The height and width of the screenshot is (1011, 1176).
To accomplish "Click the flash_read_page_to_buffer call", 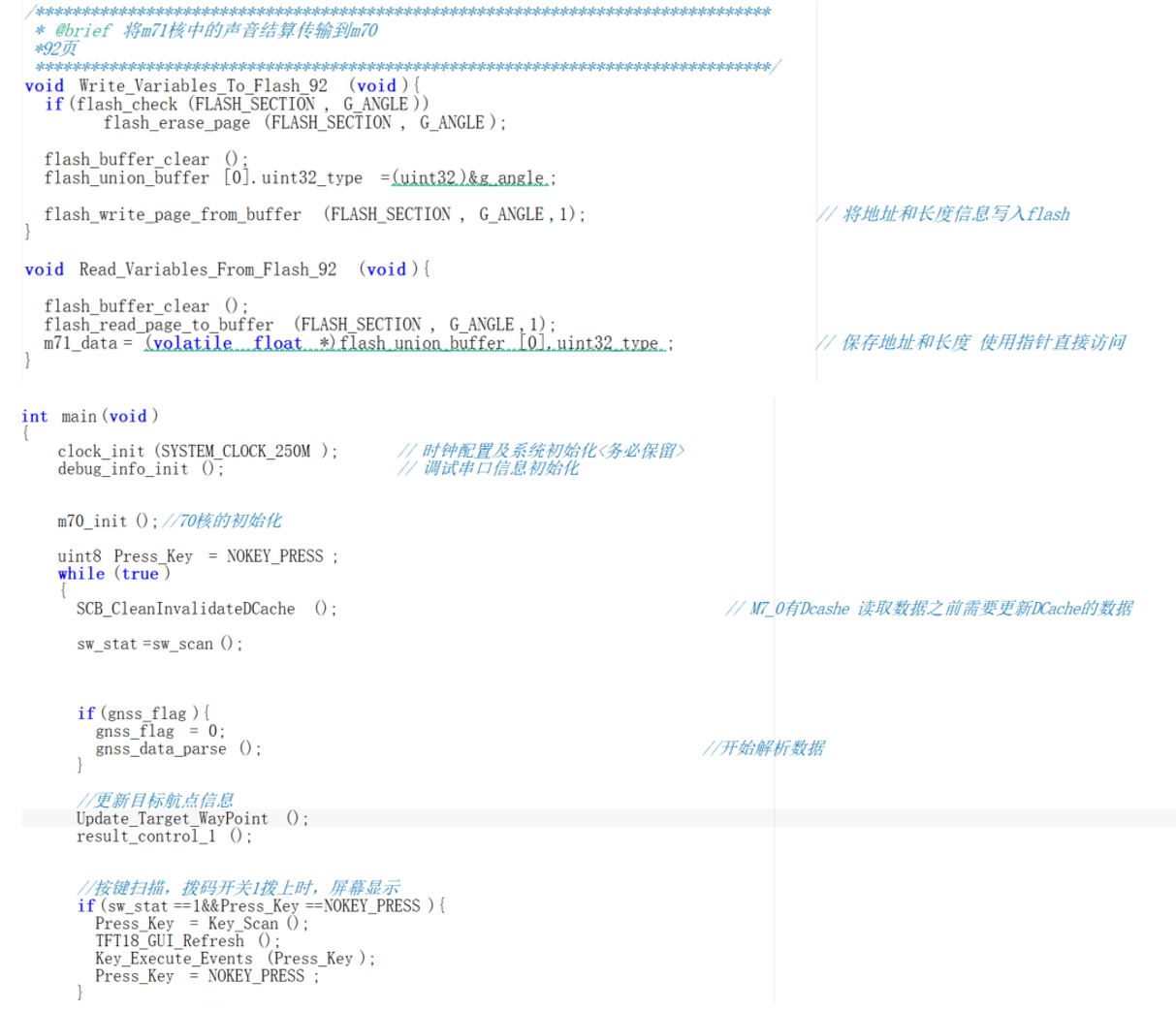I will point(158,325).
